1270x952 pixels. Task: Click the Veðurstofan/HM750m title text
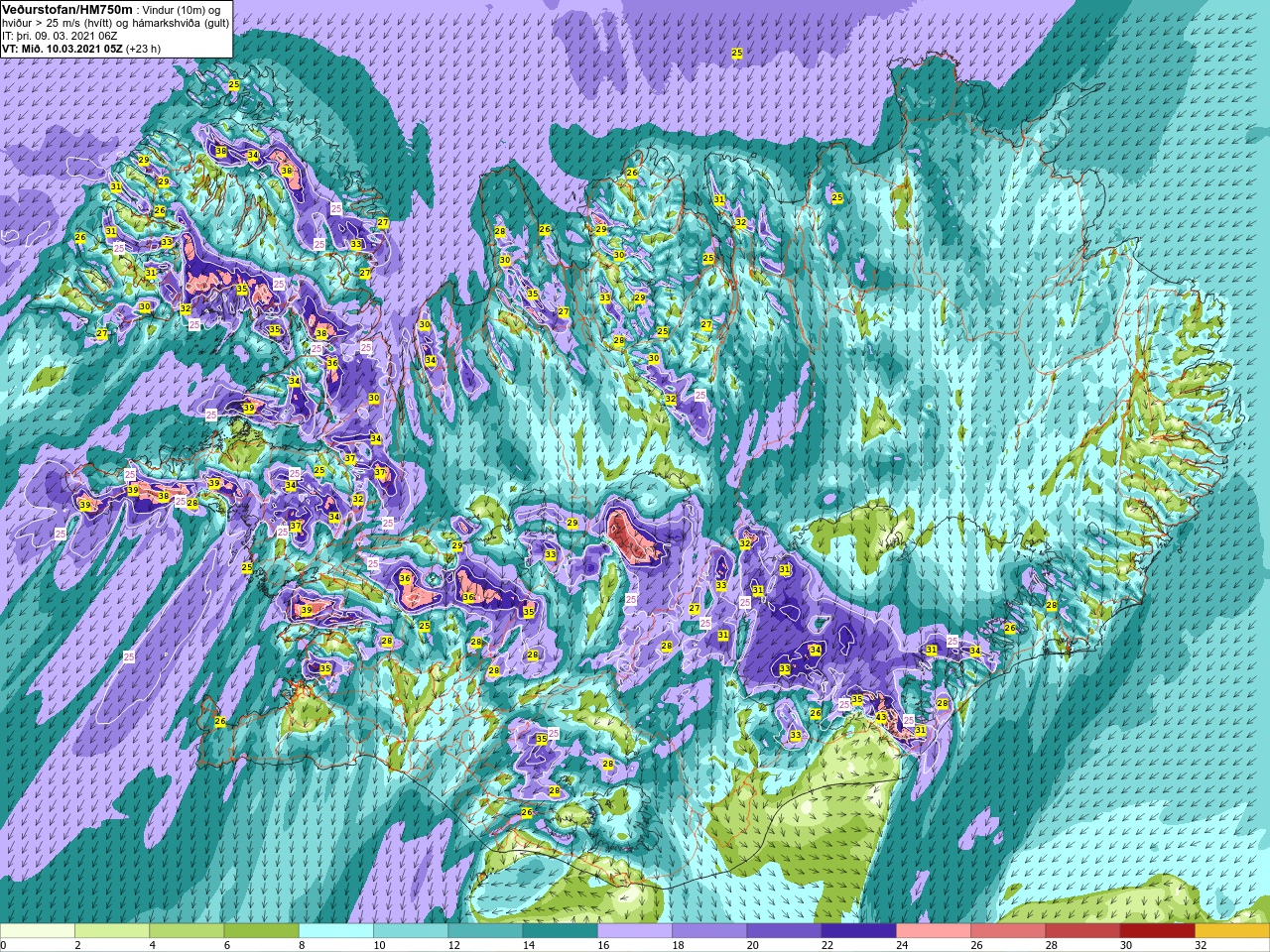pyautogui.click(x=64, y=9)
